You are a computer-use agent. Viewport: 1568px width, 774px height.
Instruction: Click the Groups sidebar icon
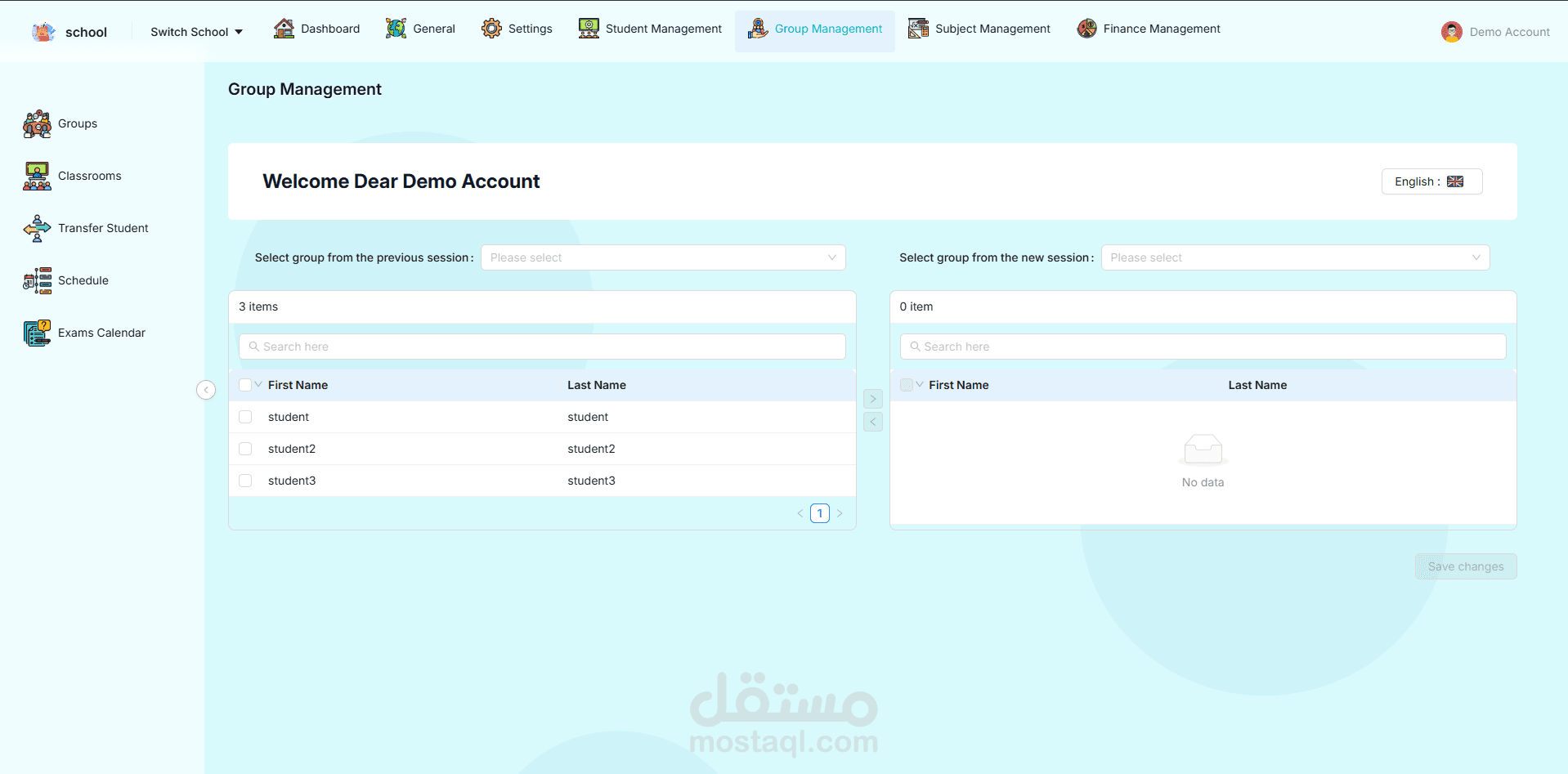(38, 124)
